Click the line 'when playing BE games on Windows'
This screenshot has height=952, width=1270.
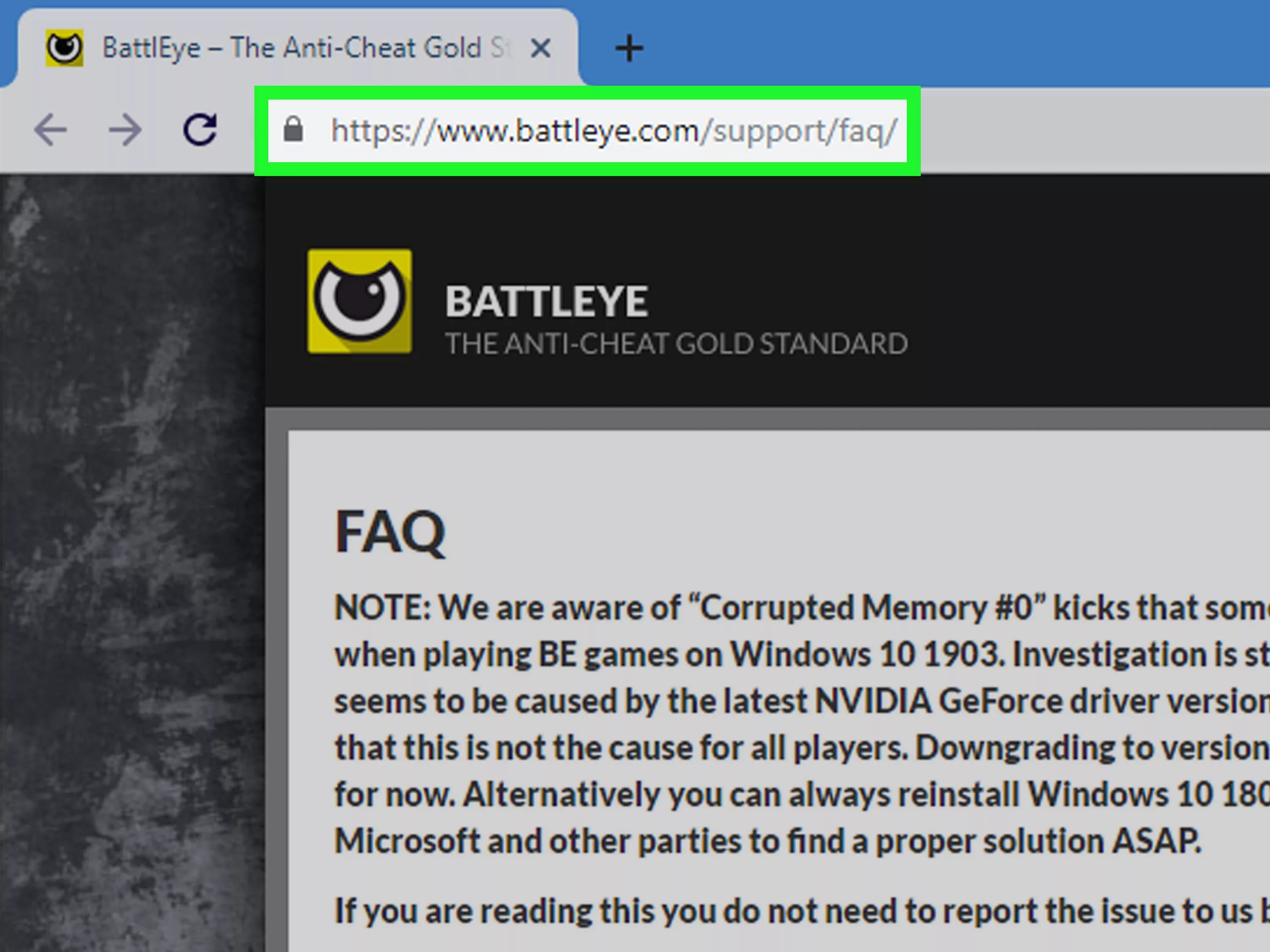[802, 655]
